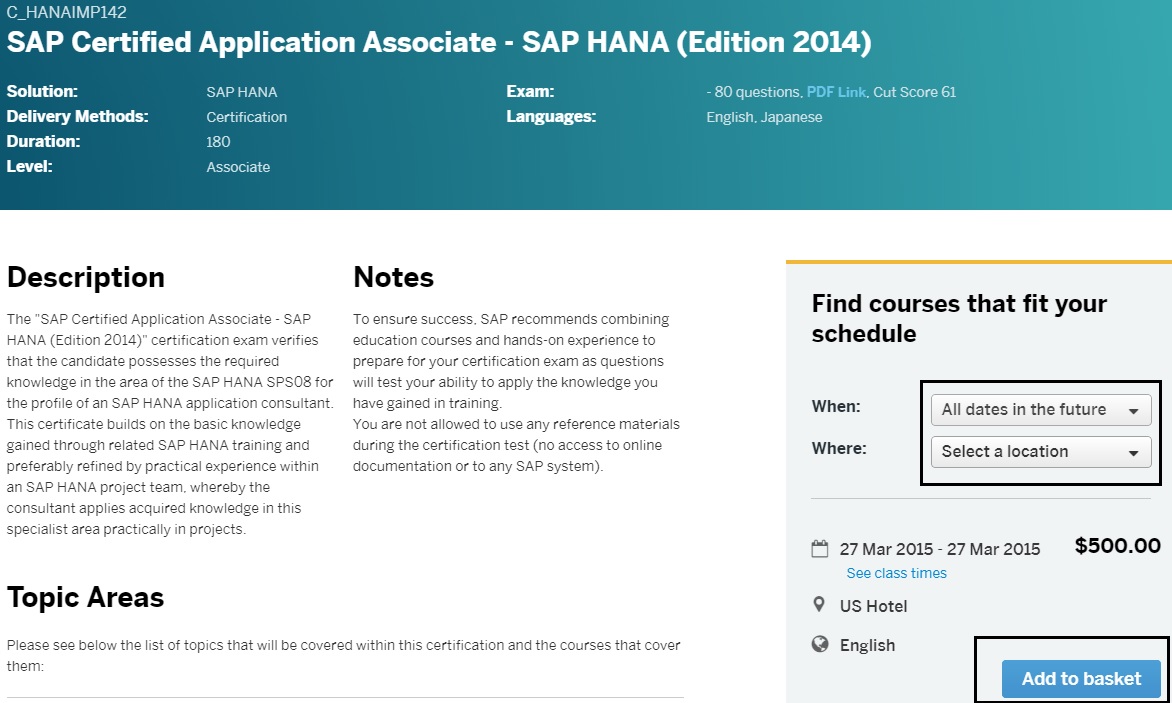Click the globe icon beside English
Screen dimensions: 1172x703
click(820, 643)
